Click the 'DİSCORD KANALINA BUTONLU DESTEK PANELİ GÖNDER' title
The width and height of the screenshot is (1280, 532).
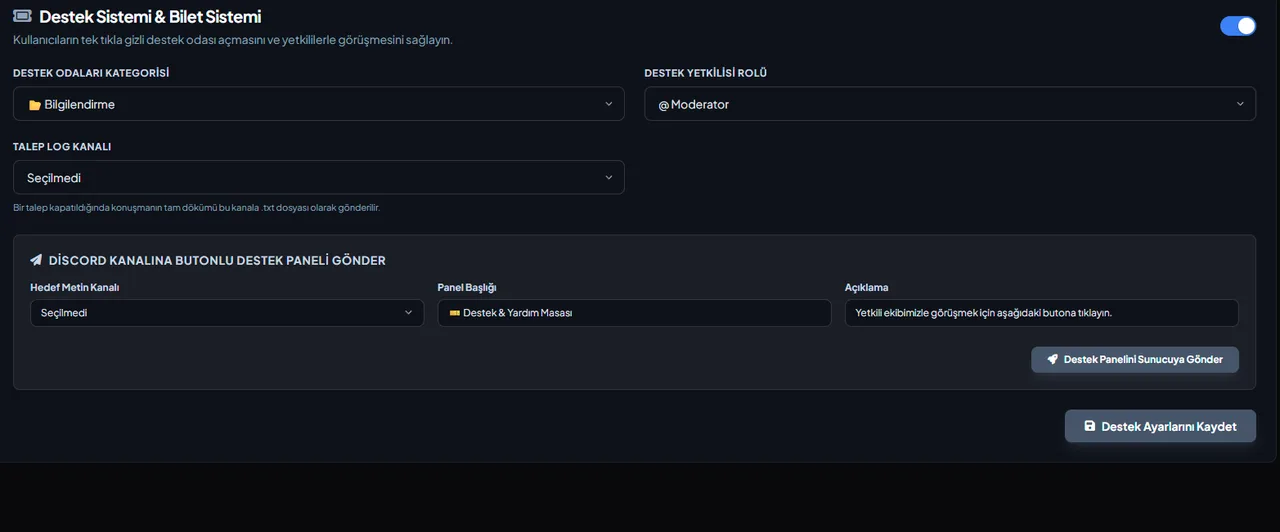[x=217, y=260]
